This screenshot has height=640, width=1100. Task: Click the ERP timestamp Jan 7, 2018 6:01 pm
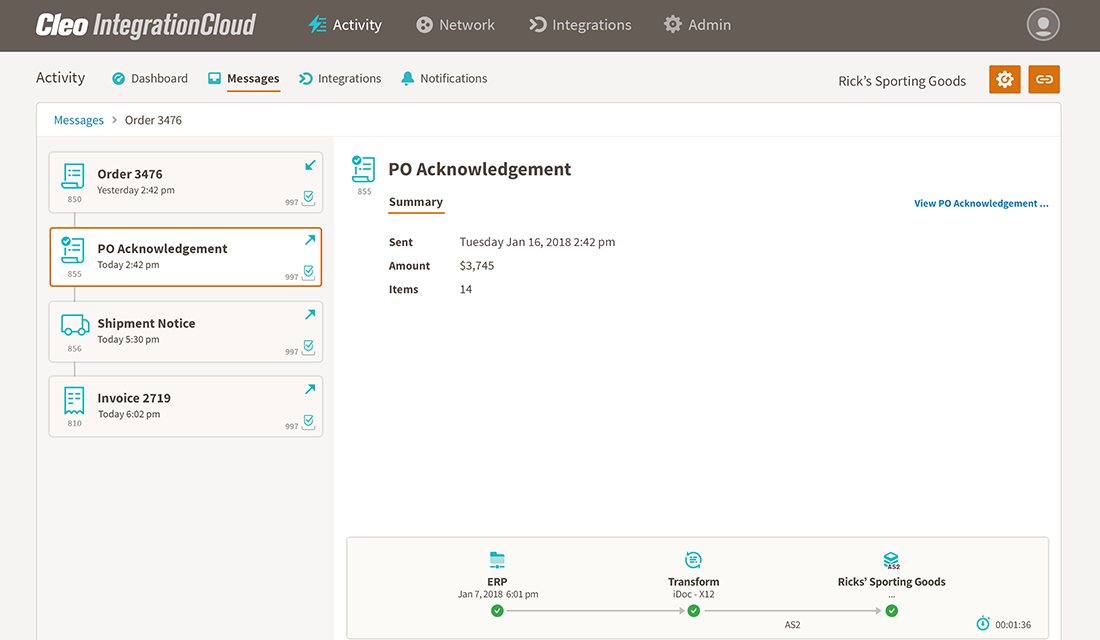[498, 594]
